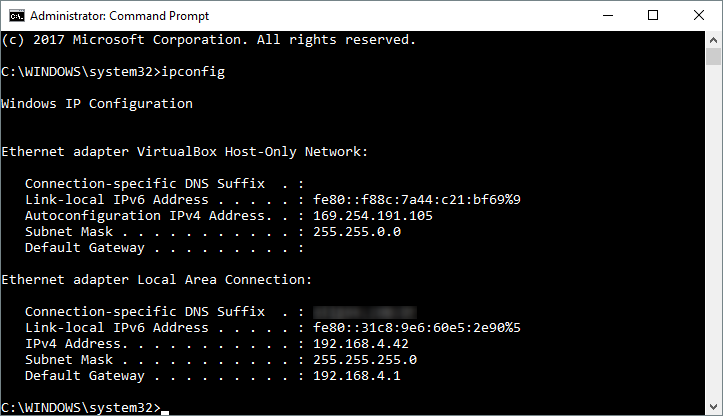The width and height of the screenshot is (723, 416).
Task: Click the blinking cursor at the last prompt
Action: pyautogui.click(x=166, y=409)
